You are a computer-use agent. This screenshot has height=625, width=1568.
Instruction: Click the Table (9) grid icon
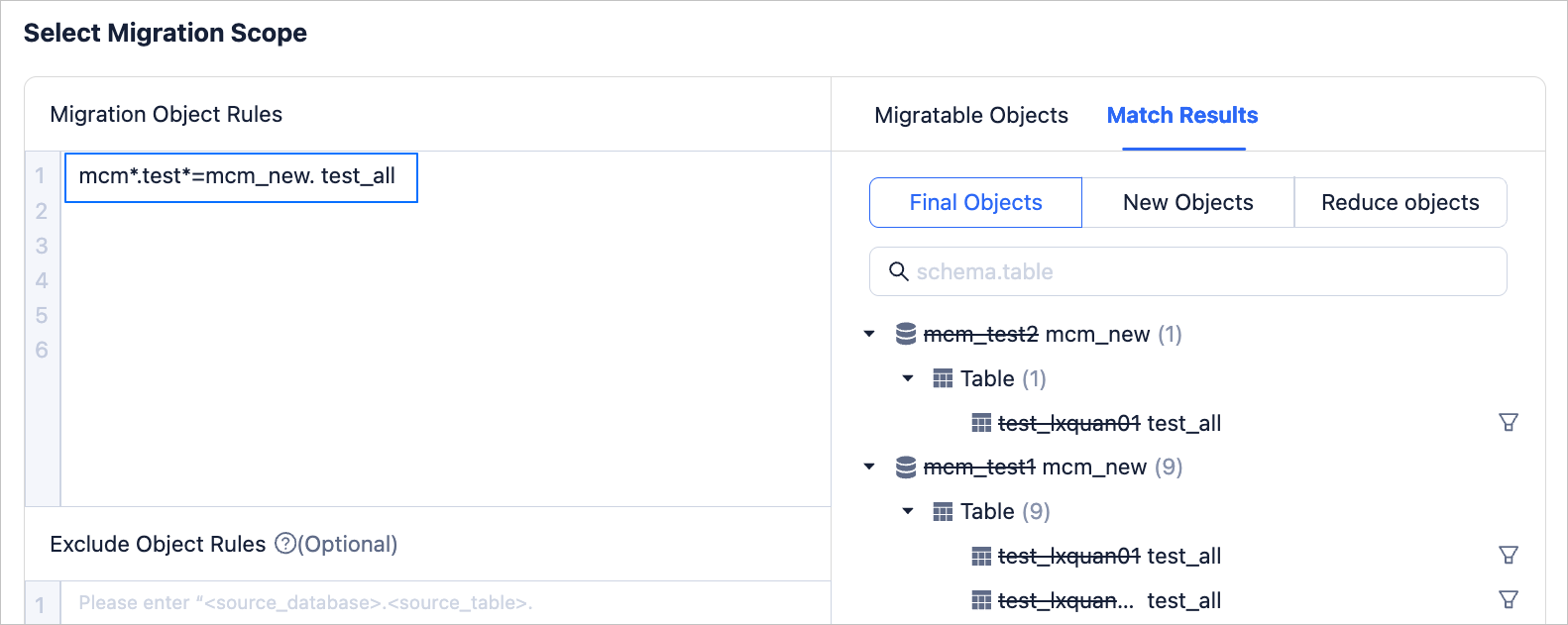click(x=943, y=512)
